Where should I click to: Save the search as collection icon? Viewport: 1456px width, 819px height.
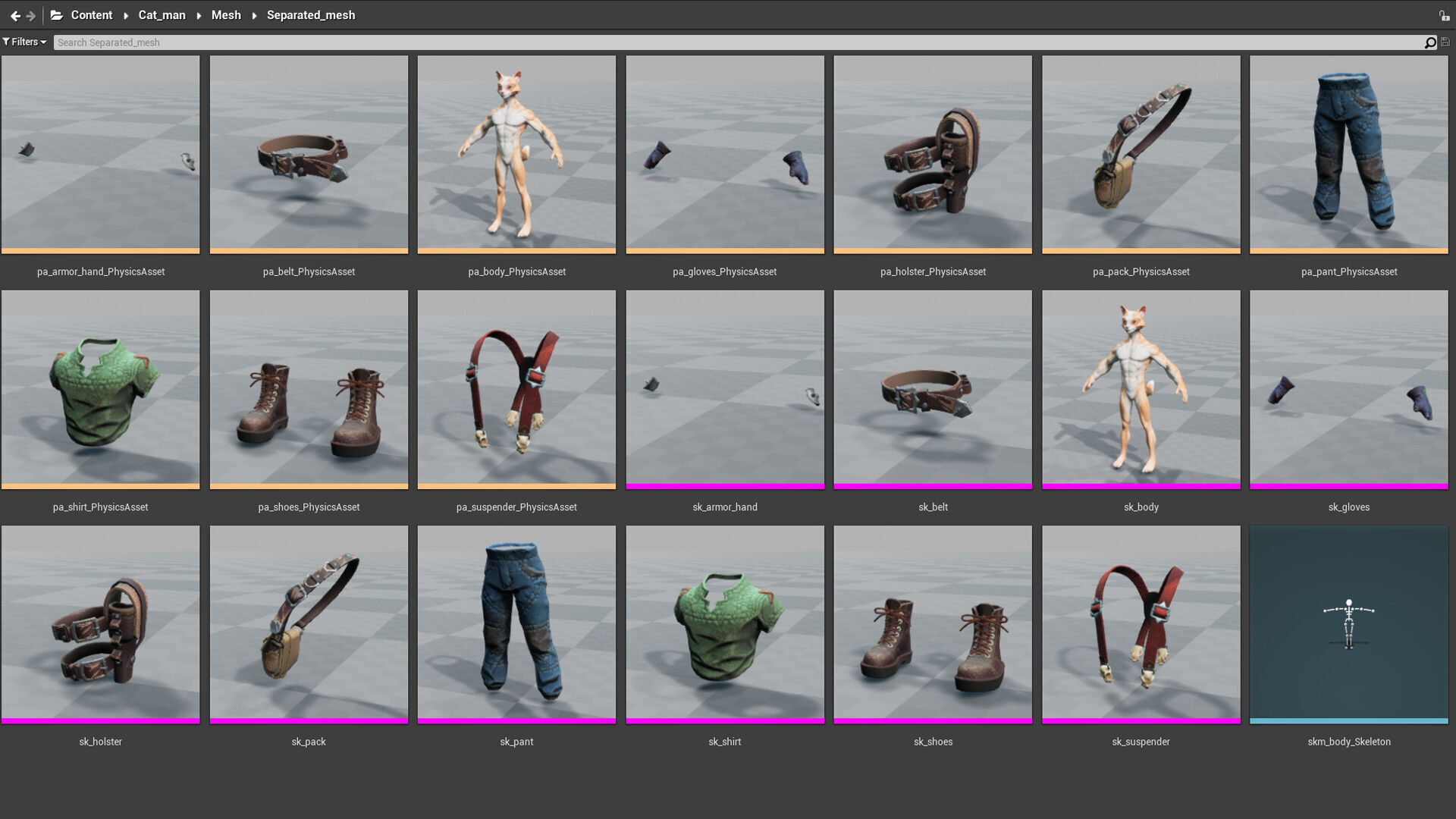[x=1445, y=42]
